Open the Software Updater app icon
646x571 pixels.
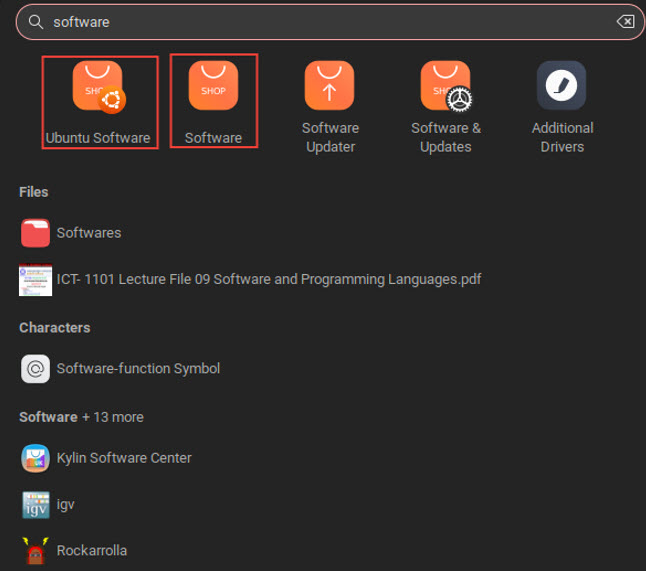pyautogui.click(x=329, y=85)
